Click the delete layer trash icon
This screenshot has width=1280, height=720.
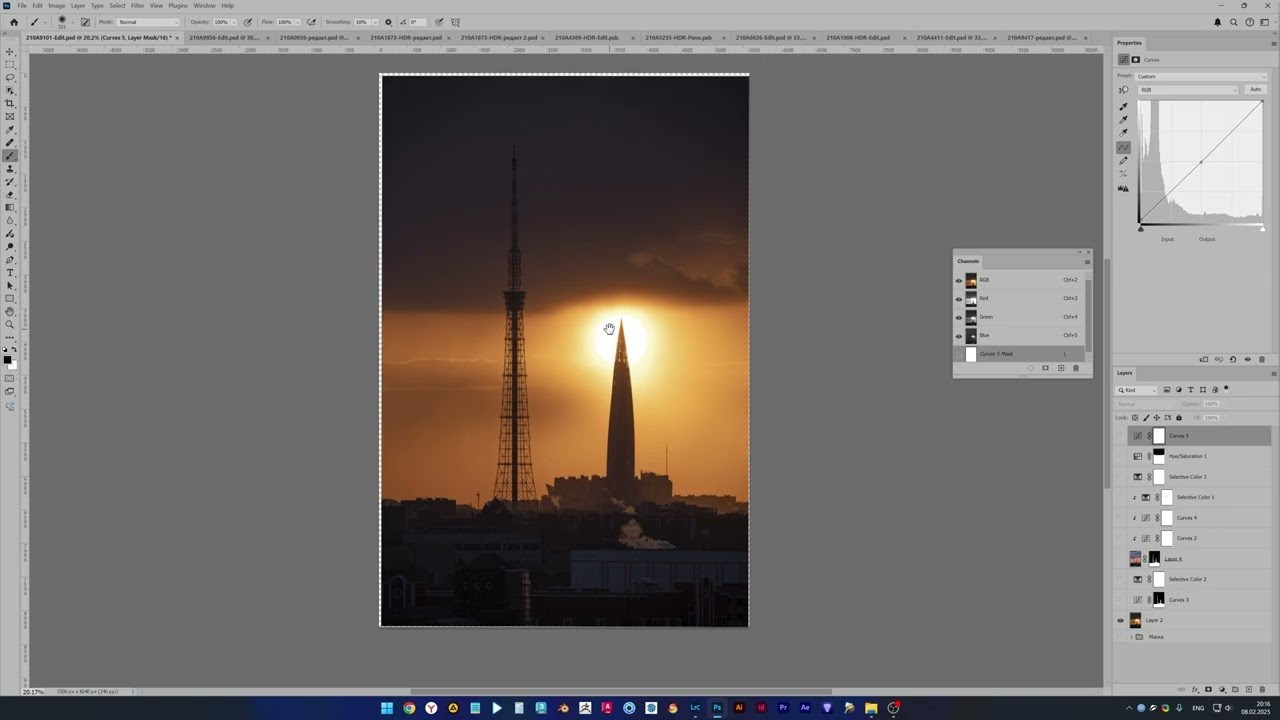click(1261, 690)
